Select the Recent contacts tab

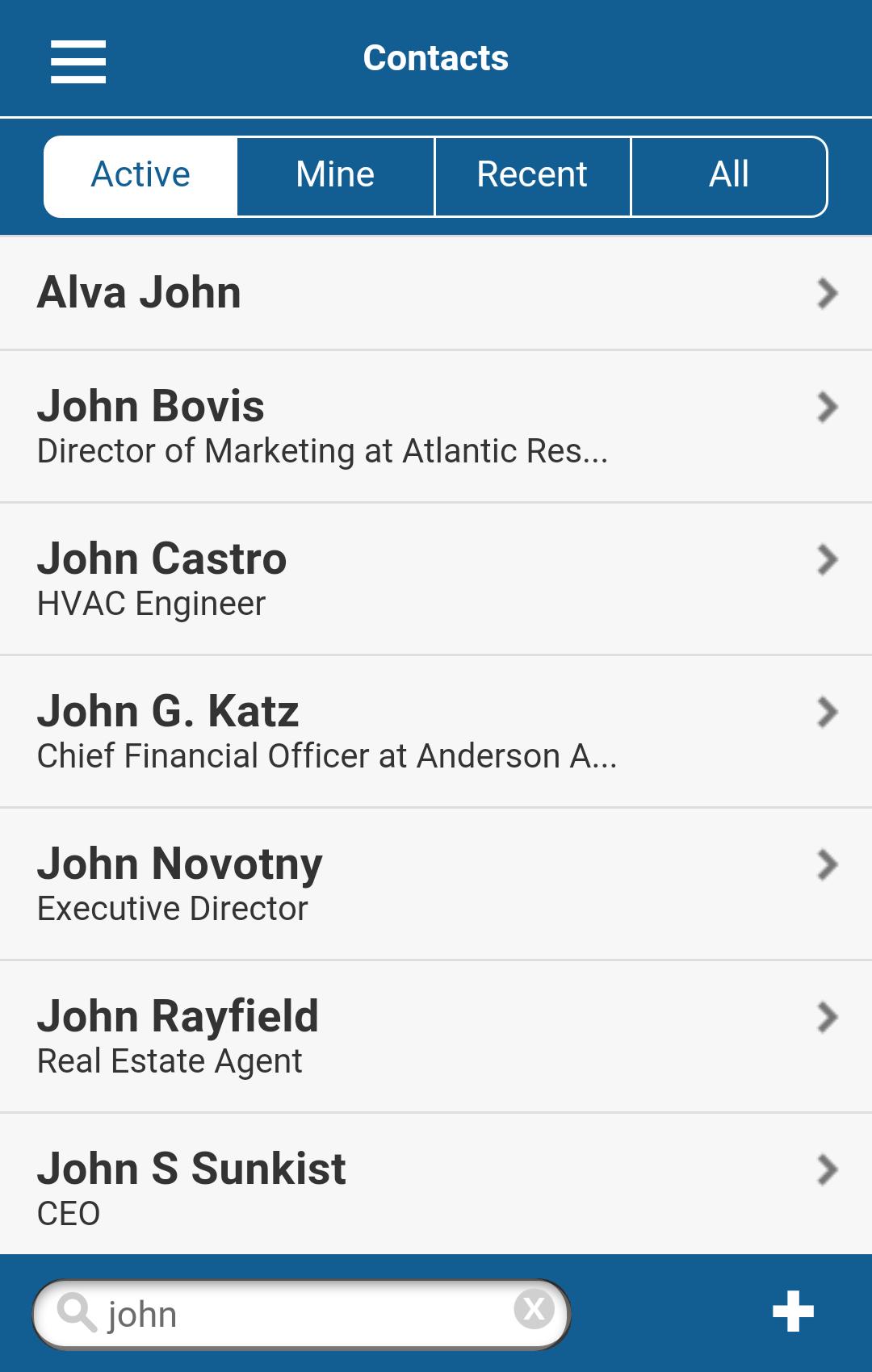coord(532,176)
